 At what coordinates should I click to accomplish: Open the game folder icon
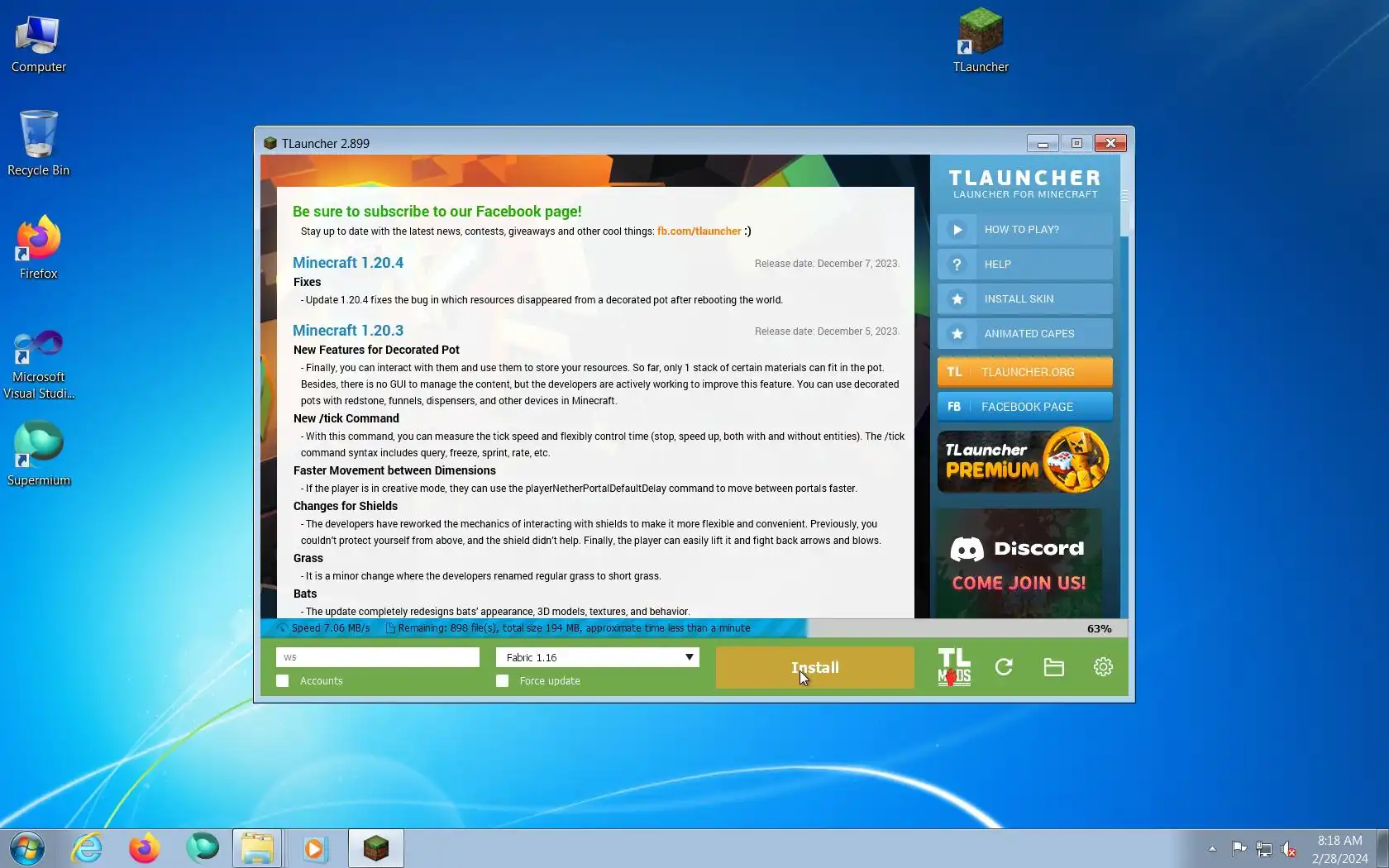pos(1053,667)
